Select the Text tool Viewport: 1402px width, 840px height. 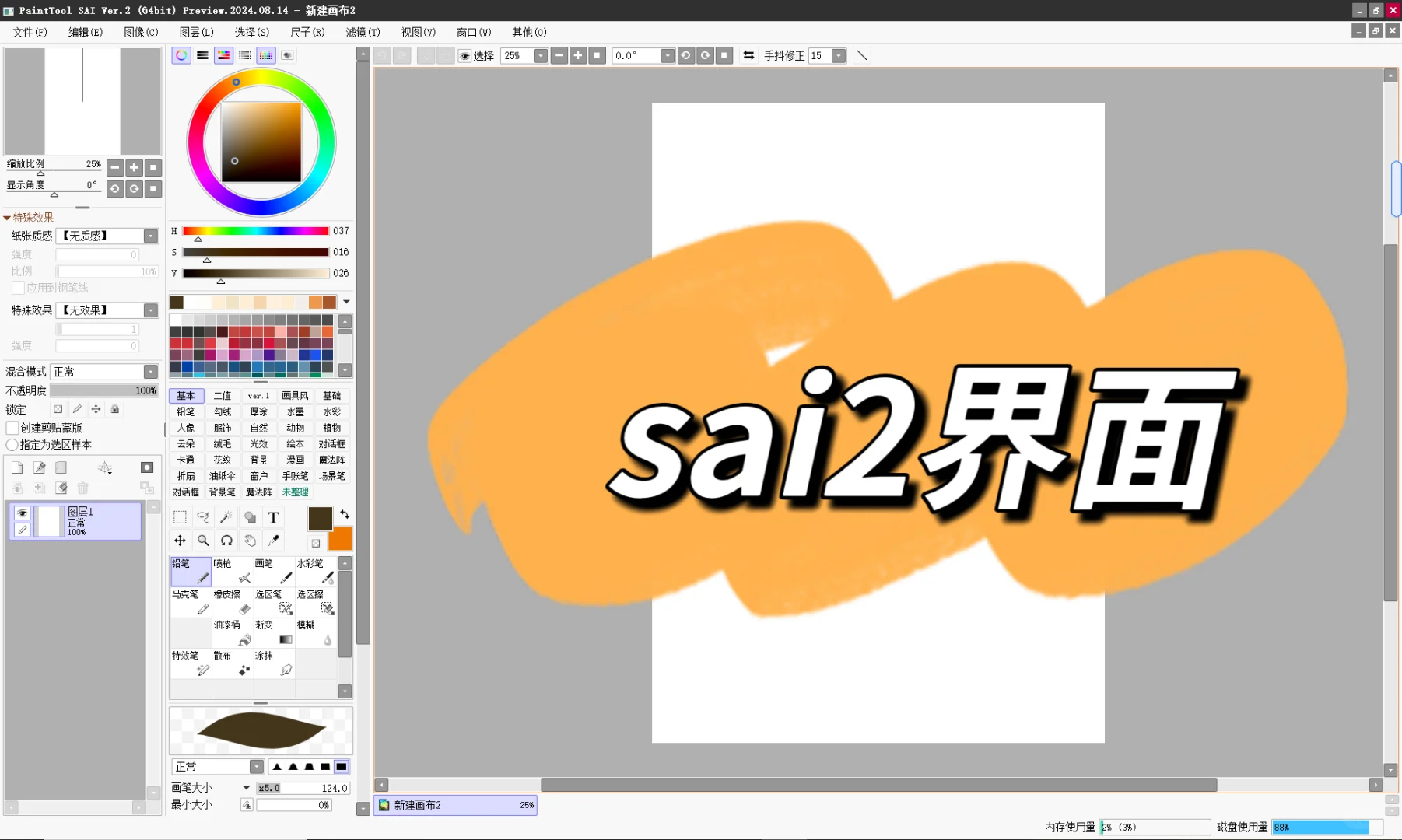[x=274, y=516]
